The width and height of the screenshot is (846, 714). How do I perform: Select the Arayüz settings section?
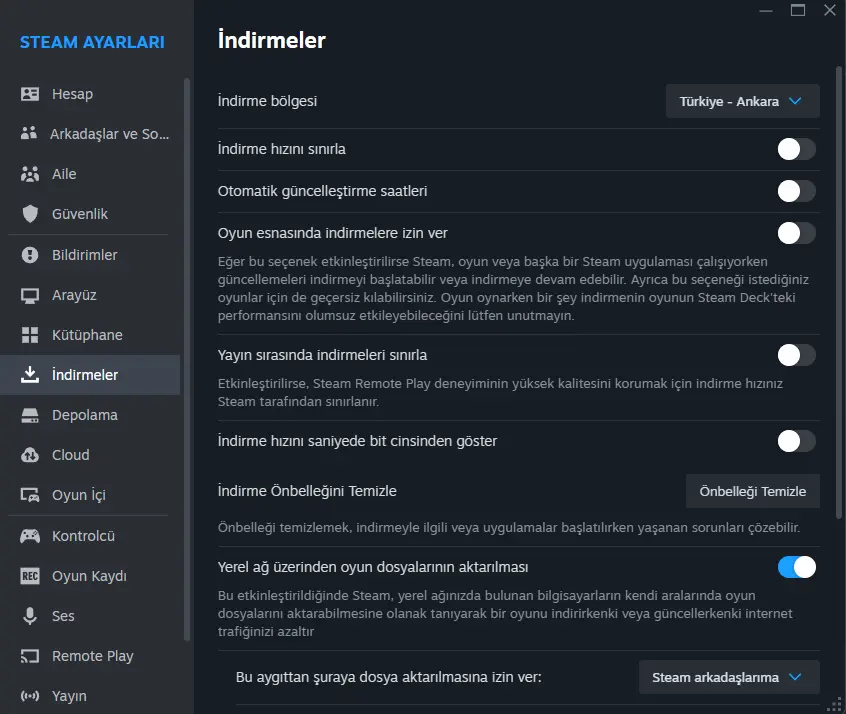coord(90,295)
